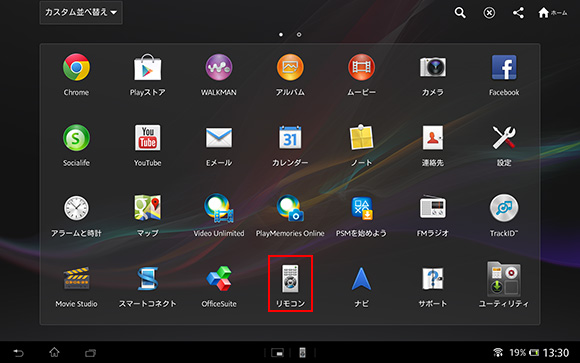Screen dimensions: 580x363
Task: Open PlayMemories Online app
Action: [x=290, y=216]
